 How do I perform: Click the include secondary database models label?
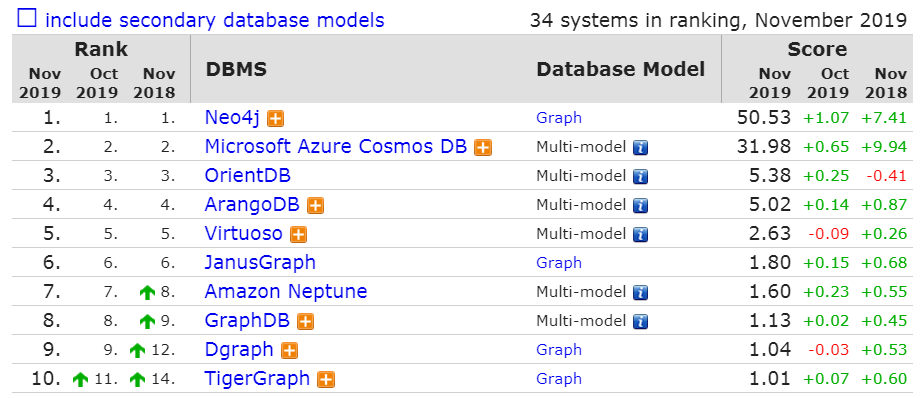[x=215, y=20]
